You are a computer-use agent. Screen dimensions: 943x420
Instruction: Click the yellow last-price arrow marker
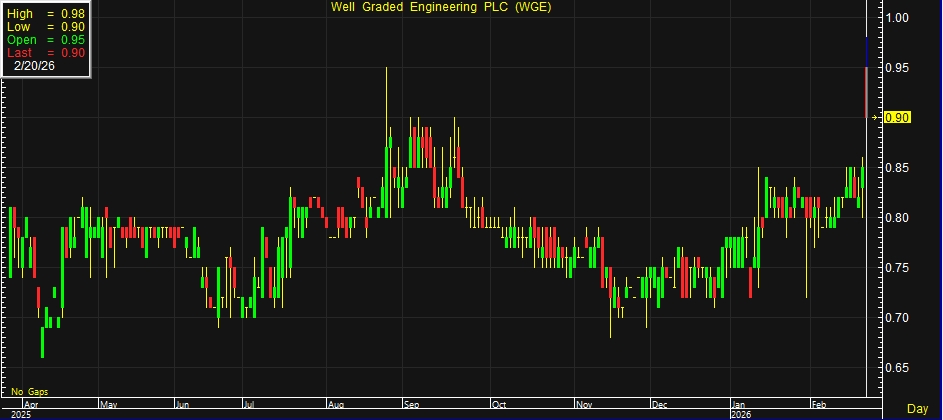click(x=874, y=118)
